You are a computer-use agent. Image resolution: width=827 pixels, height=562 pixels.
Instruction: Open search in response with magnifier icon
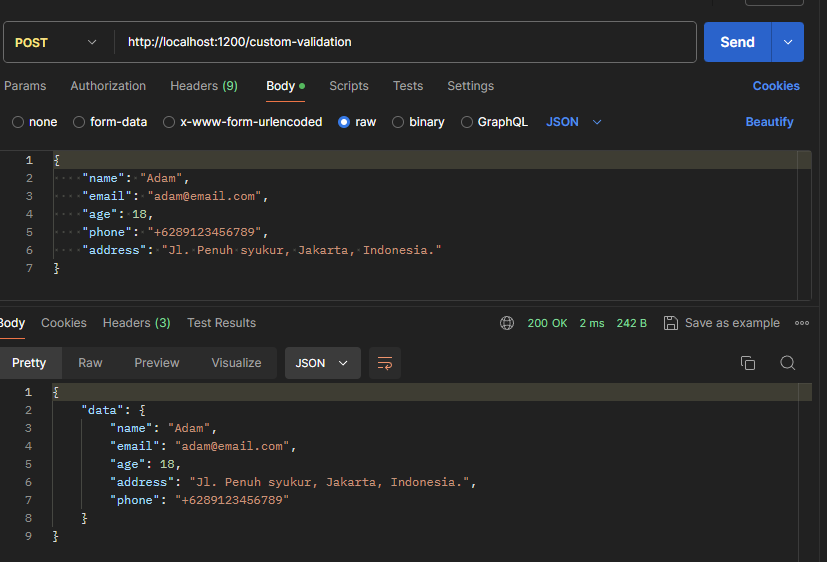[x=787, y=363]
